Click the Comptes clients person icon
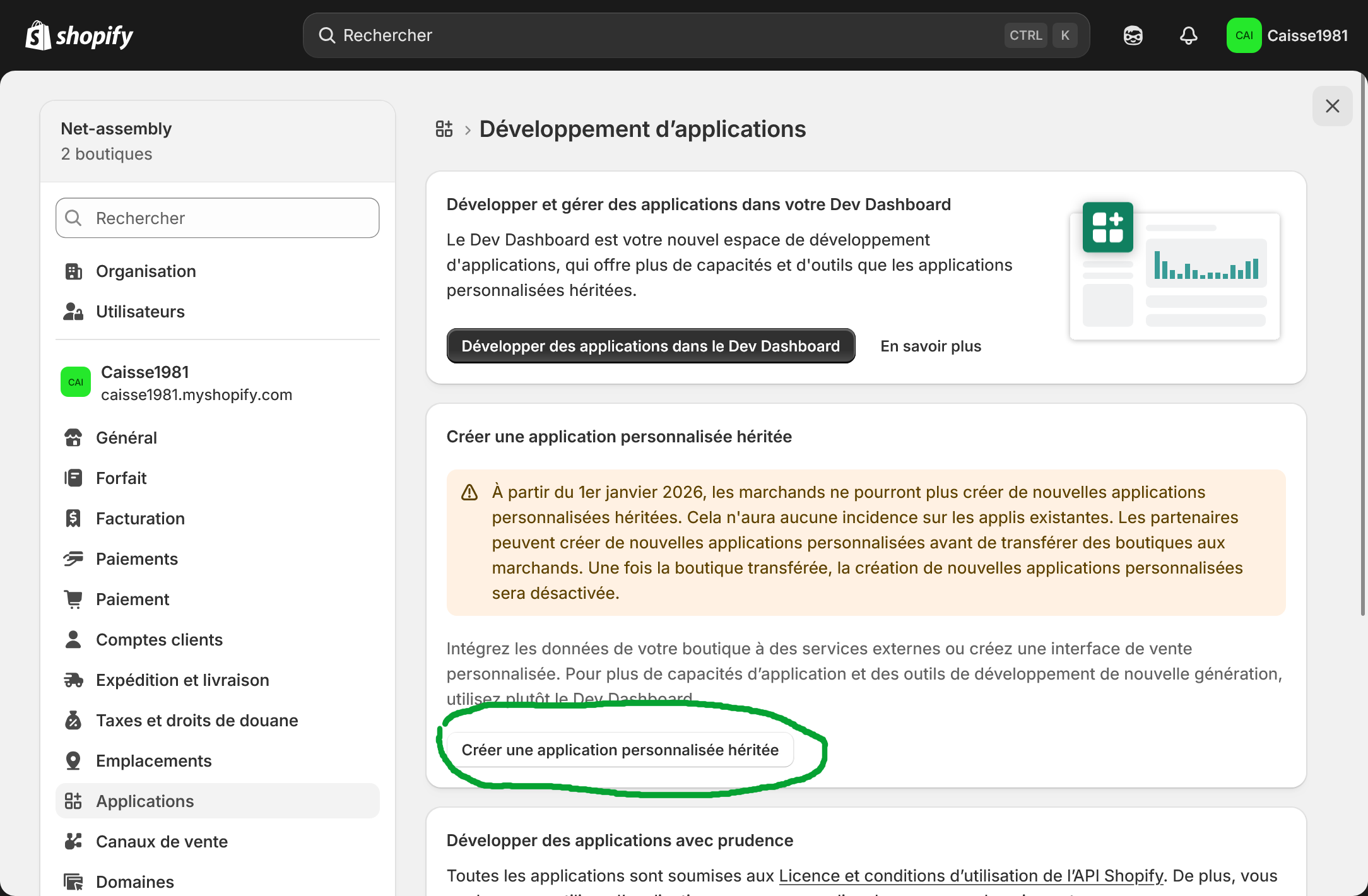Screen dimensions: 1368x896 click(x=73, y=640)
